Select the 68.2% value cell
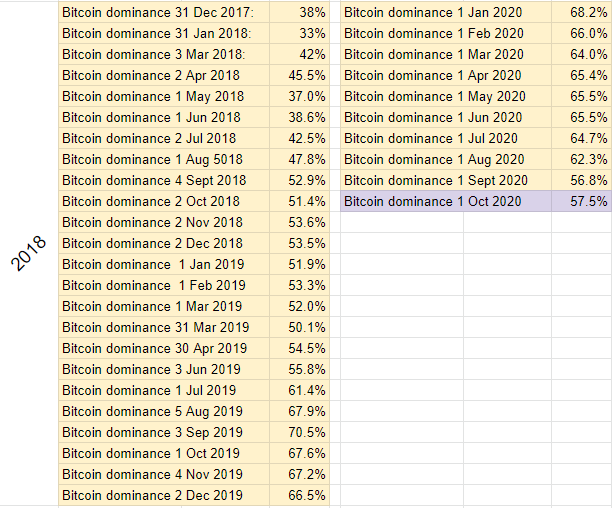This screenshot has width=612, height=508. click(x=582, y=12)
